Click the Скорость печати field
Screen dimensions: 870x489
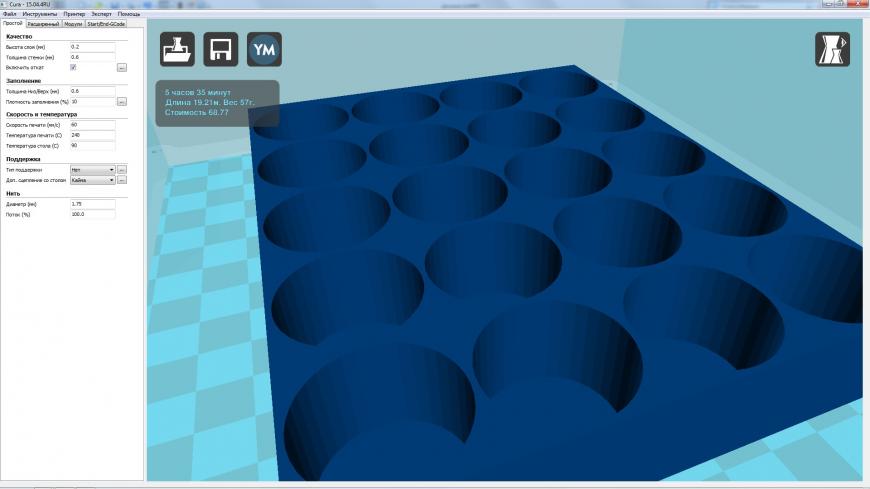pos(93,125)
